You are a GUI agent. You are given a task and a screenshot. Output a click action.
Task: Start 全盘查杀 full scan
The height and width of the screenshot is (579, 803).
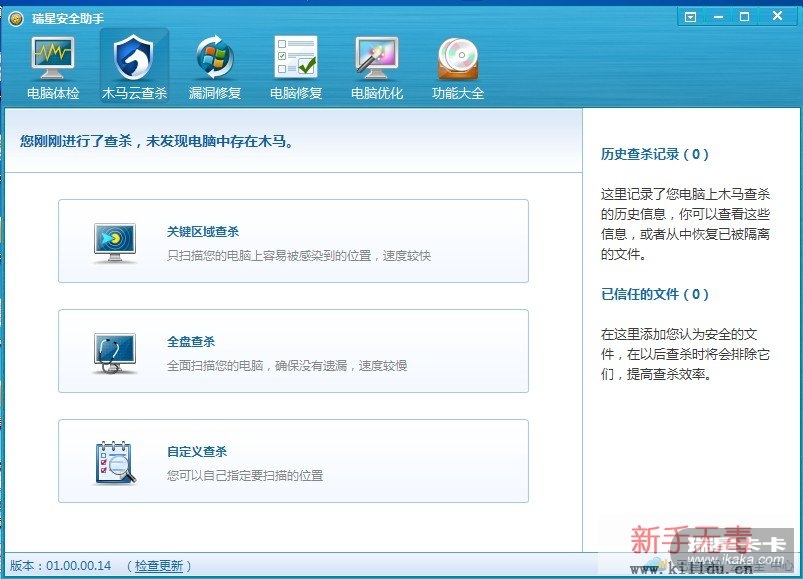click(x=293, y=351)
